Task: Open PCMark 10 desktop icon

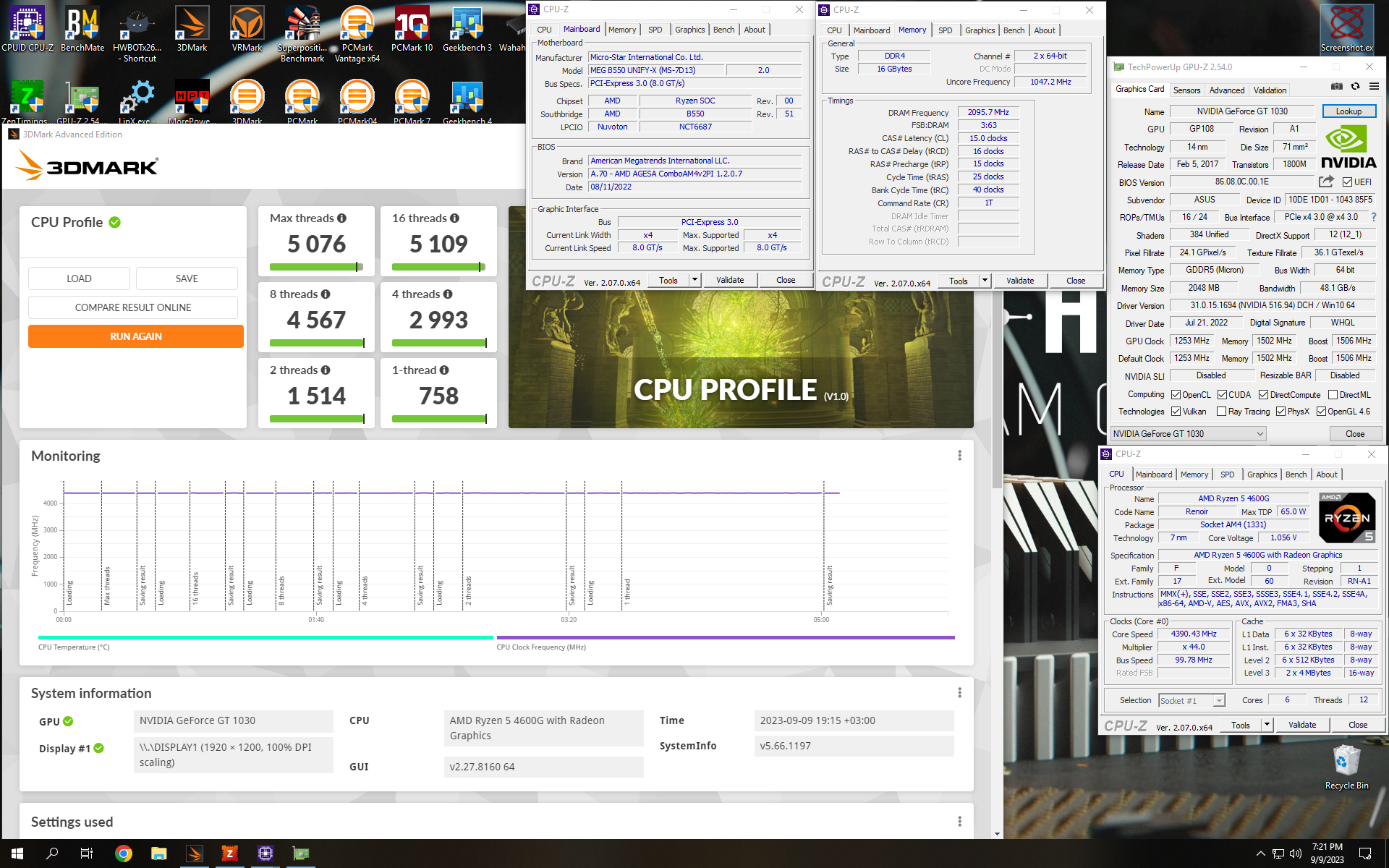Action: pos(412,29)
